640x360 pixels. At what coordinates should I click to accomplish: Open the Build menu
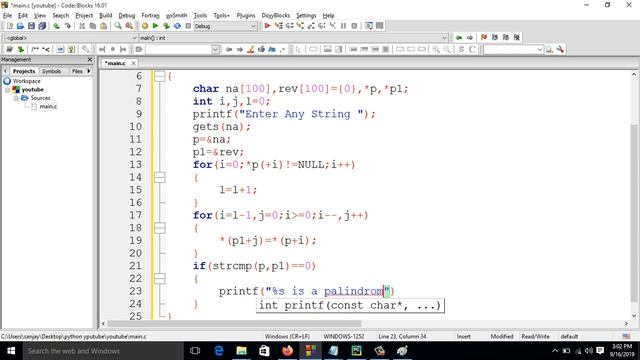click(106, 16)
